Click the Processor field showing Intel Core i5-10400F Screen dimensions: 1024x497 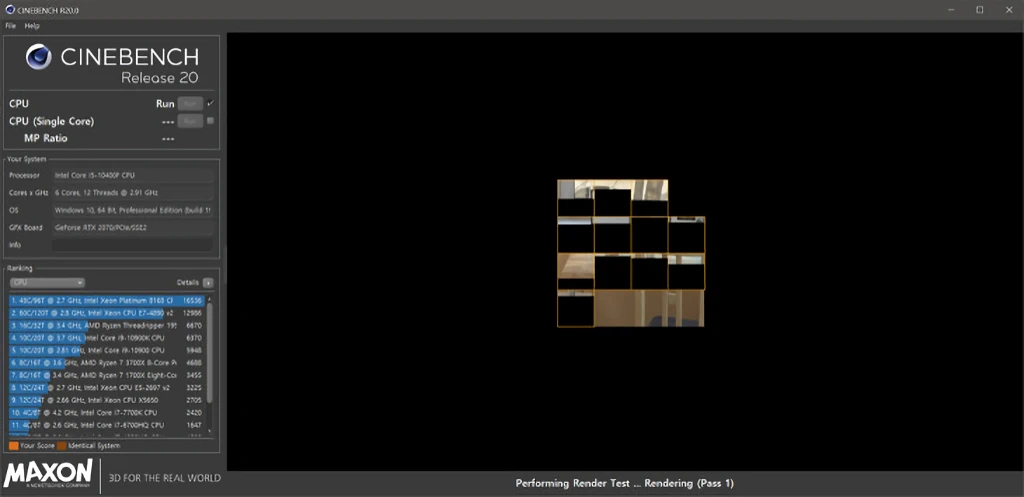coord(133,176)
